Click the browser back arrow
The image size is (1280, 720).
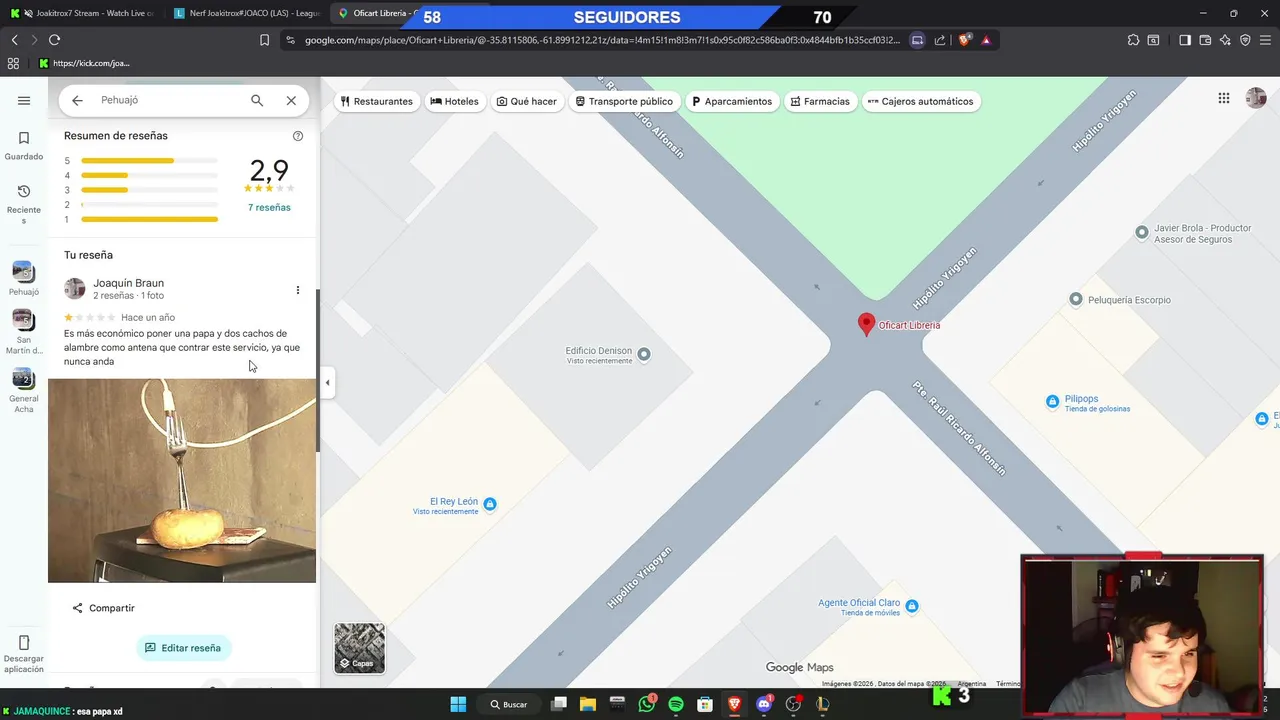[14, 40]
